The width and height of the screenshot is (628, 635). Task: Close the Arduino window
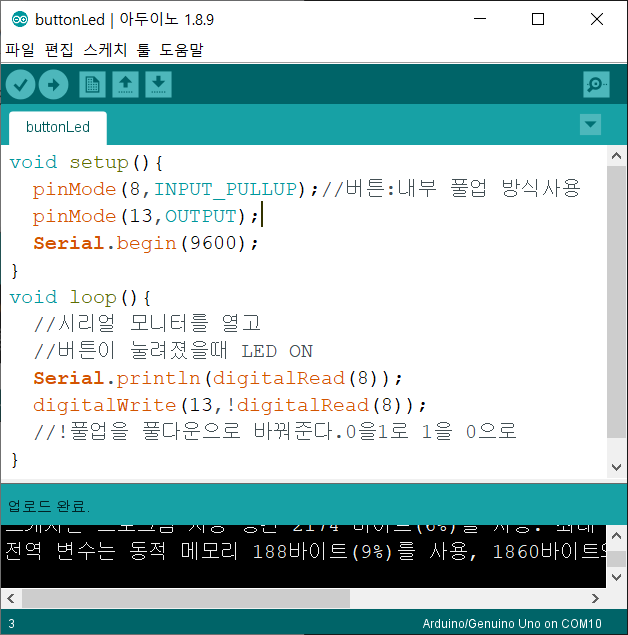(x=597, y=19)
